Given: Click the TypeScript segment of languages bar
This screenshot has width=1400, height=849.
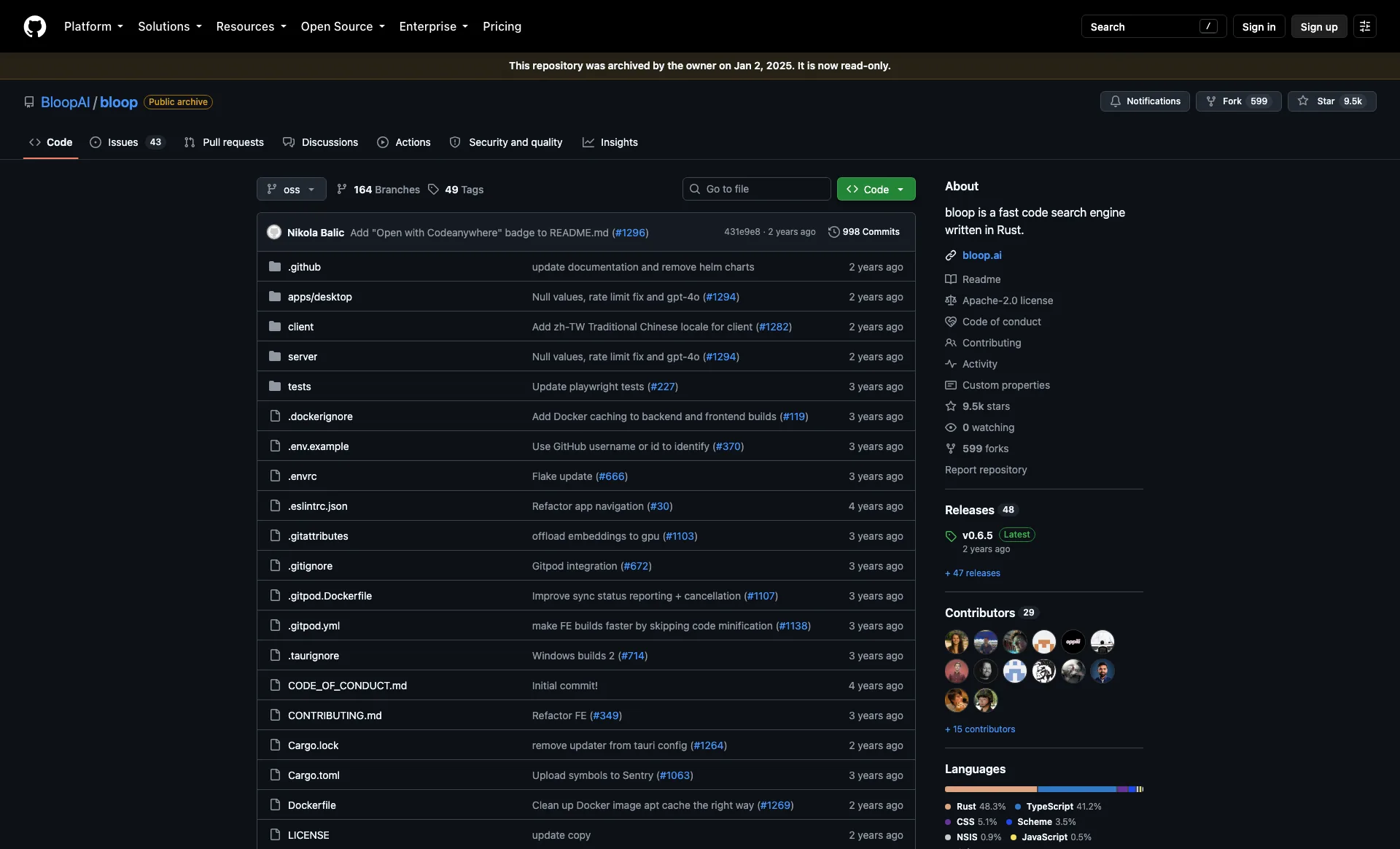Looking at the screenshot, I should click(1077, 789).
